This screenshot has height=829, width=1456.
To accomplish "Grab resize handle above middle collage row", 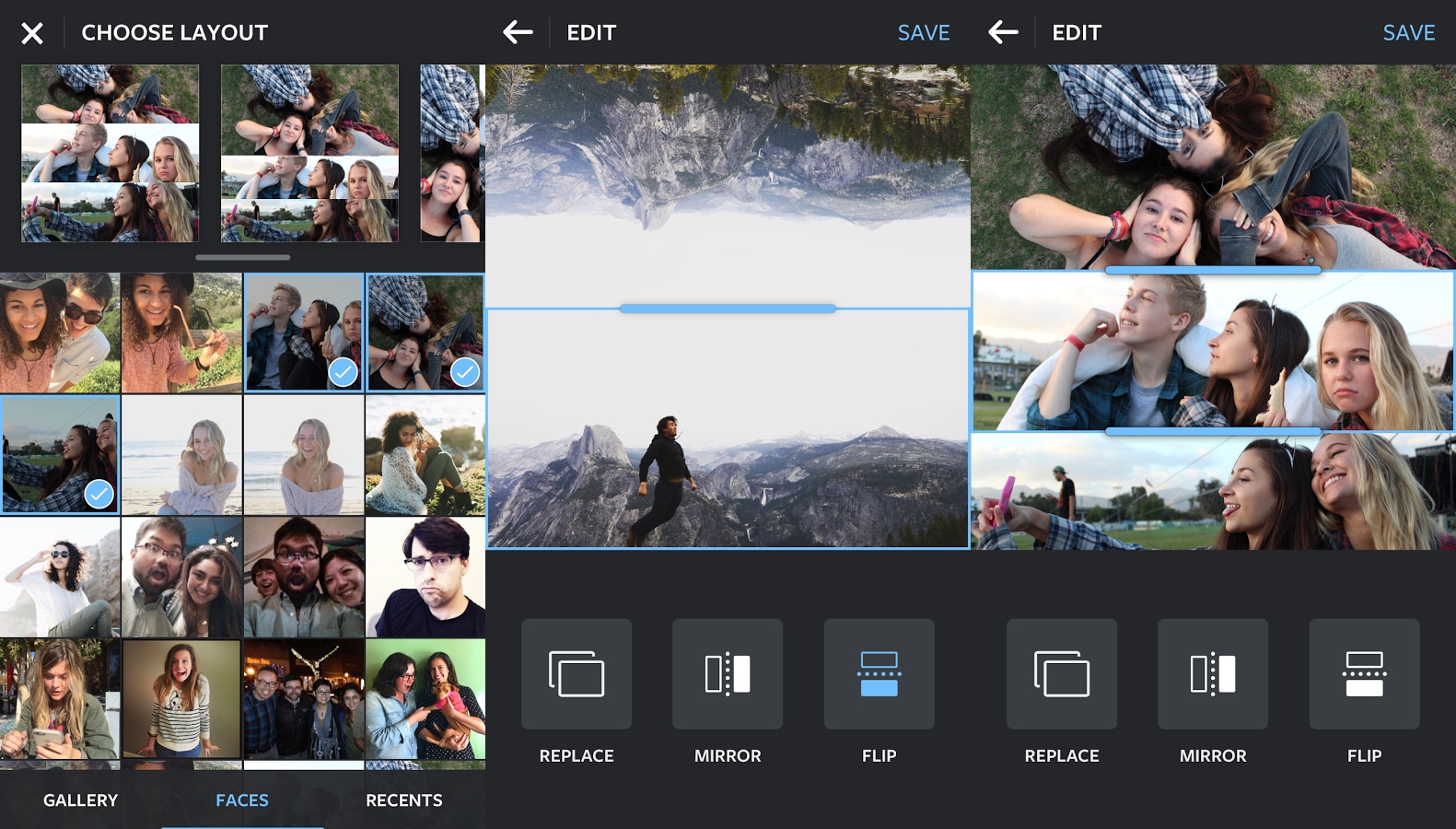I will pyautogui.click(x=1213, y=270).
